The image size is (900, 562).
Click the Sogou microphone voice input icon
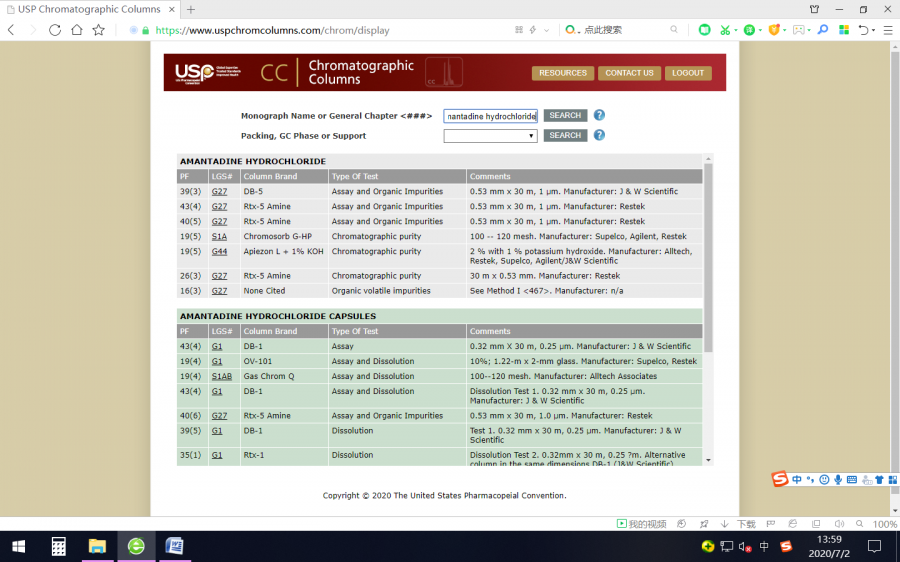[838, 480]
